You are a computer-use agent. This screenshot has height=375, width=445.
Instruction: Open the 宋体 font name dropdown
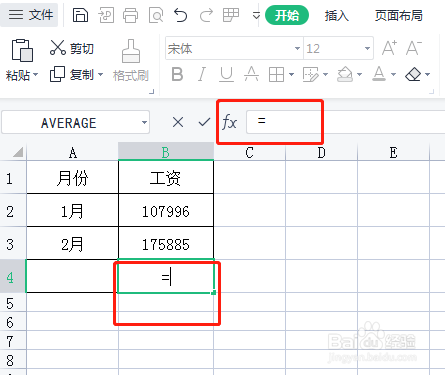pos(297,49)
